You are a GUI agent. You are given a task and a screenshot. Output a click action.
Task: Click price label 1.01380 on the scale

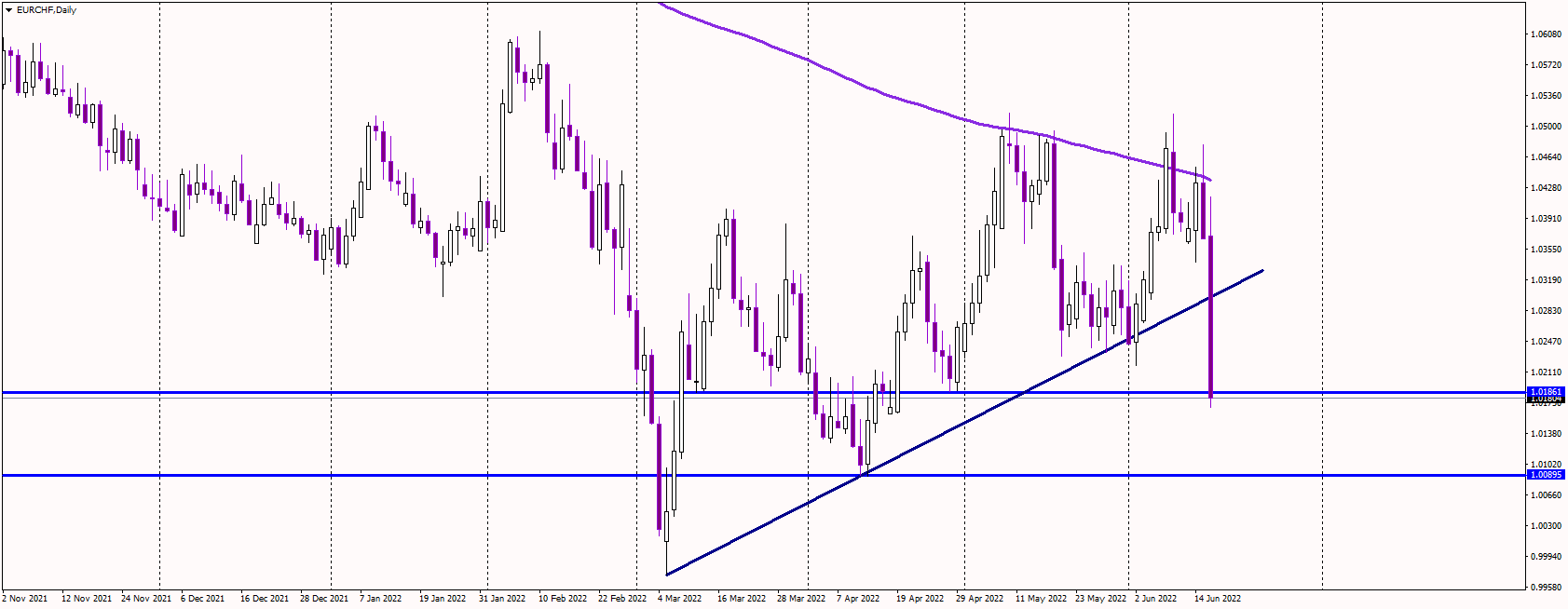(x=1546, y=434)
